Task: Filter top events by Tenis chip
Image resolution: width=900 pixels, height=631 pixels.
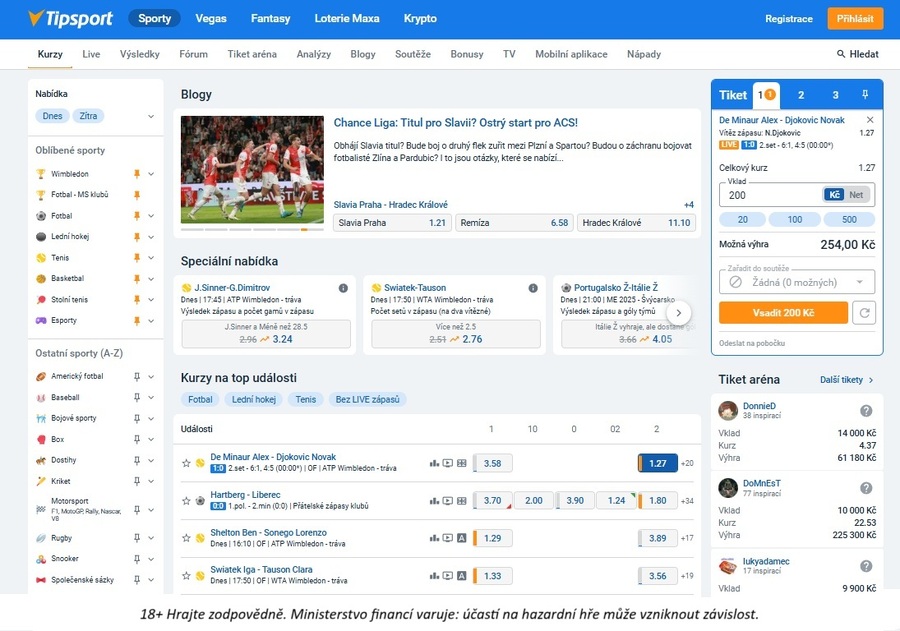Action: coord(305,400)
